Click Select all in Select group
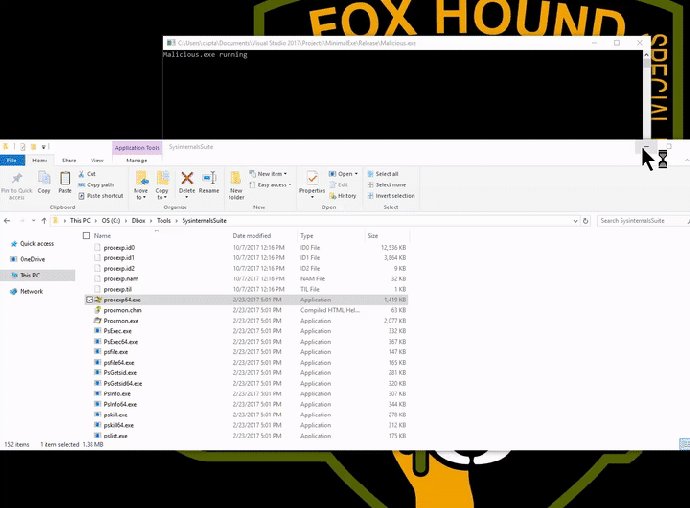This screenshot has width=690, height=508. [x=382, y=174]
